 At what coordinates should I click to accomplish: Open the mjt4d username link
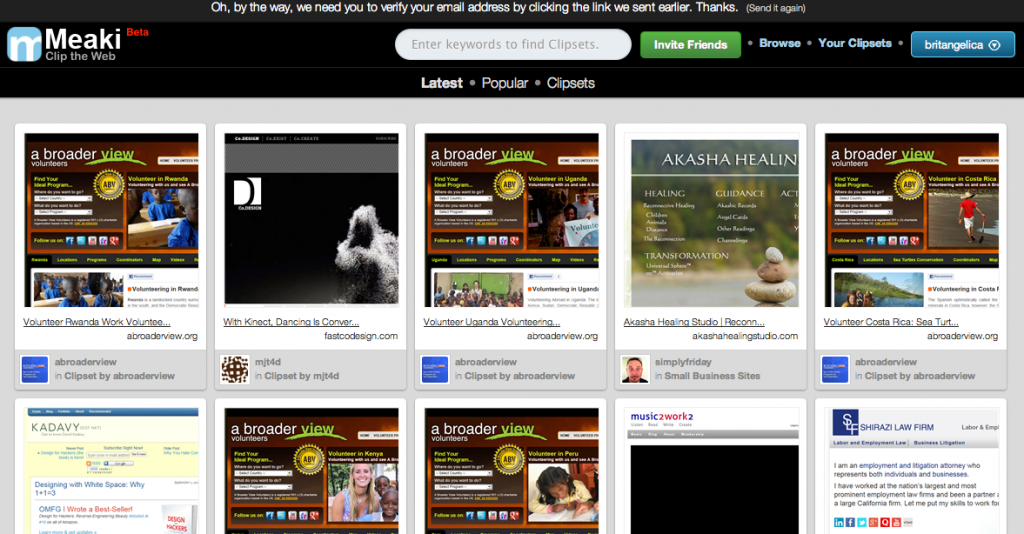coord(268,362)
